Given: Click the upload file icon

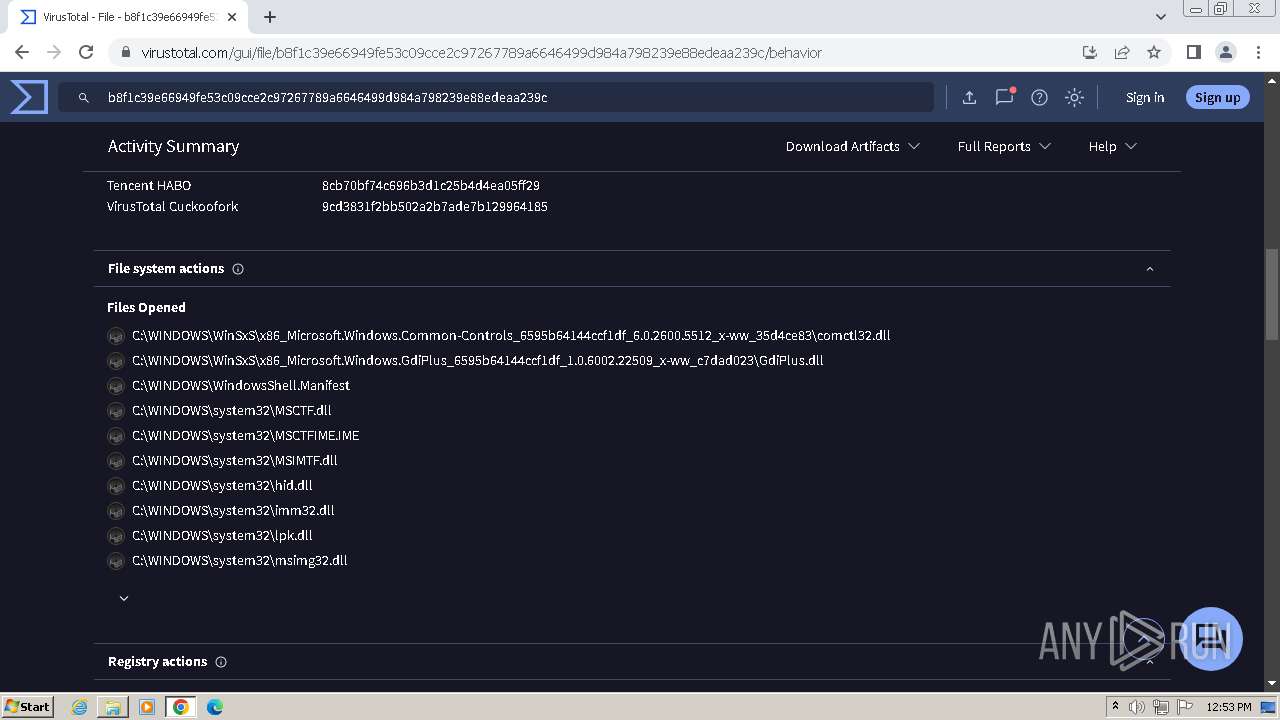Looking at the screenshot, I should click(969, 97).
